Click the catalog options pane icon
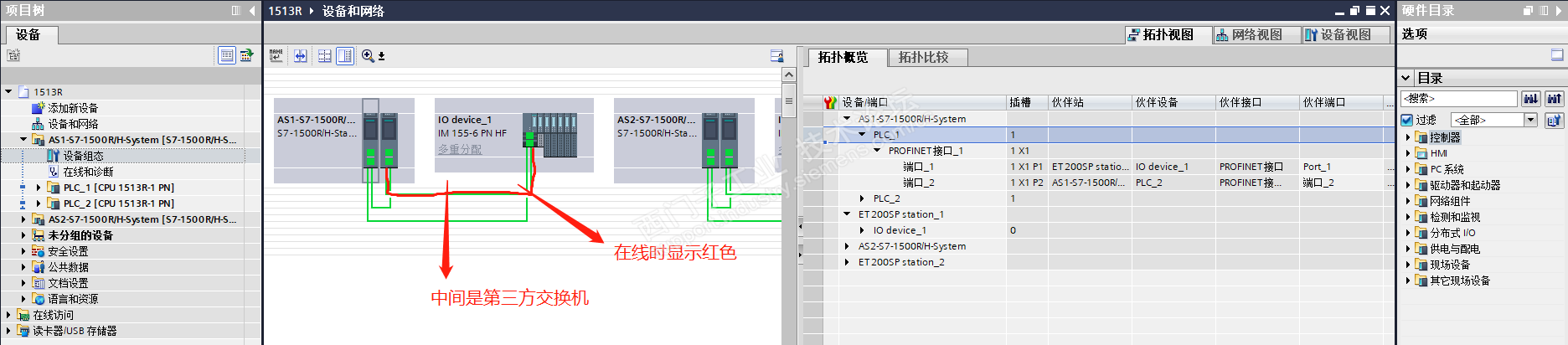 click(x=1557, y=55)
